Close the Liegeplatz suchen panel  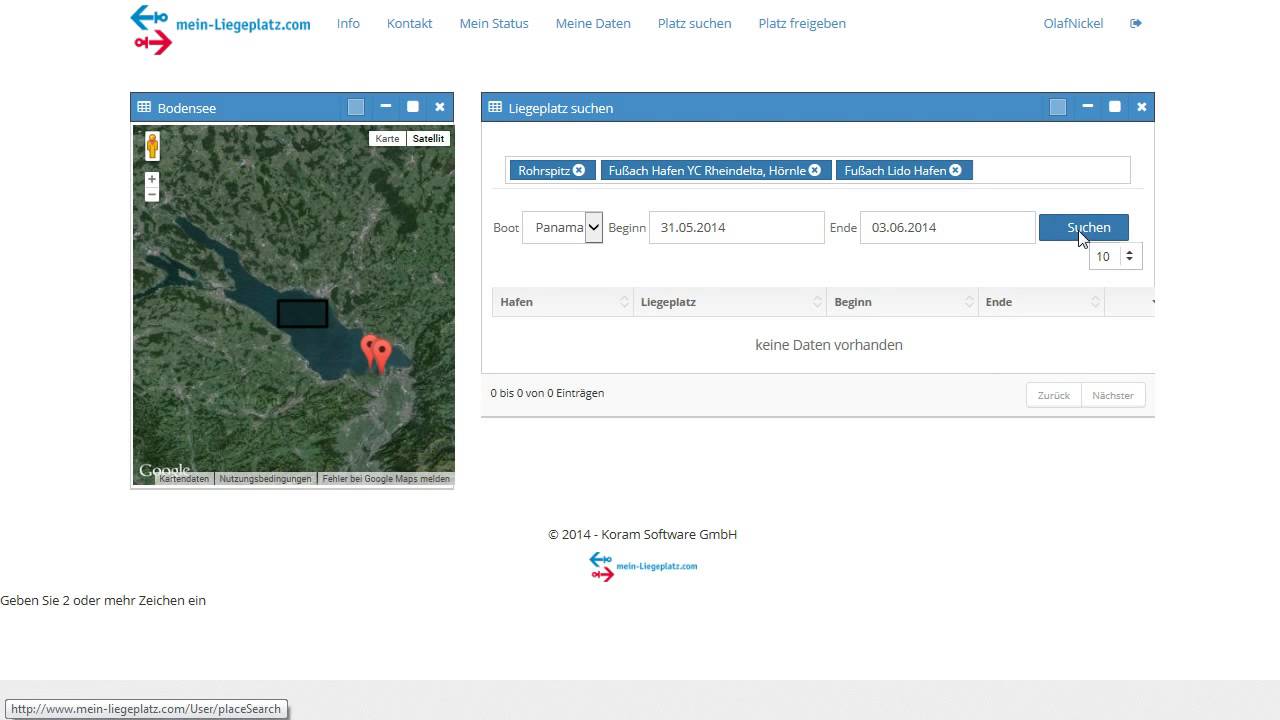[x=1142, y=106]
